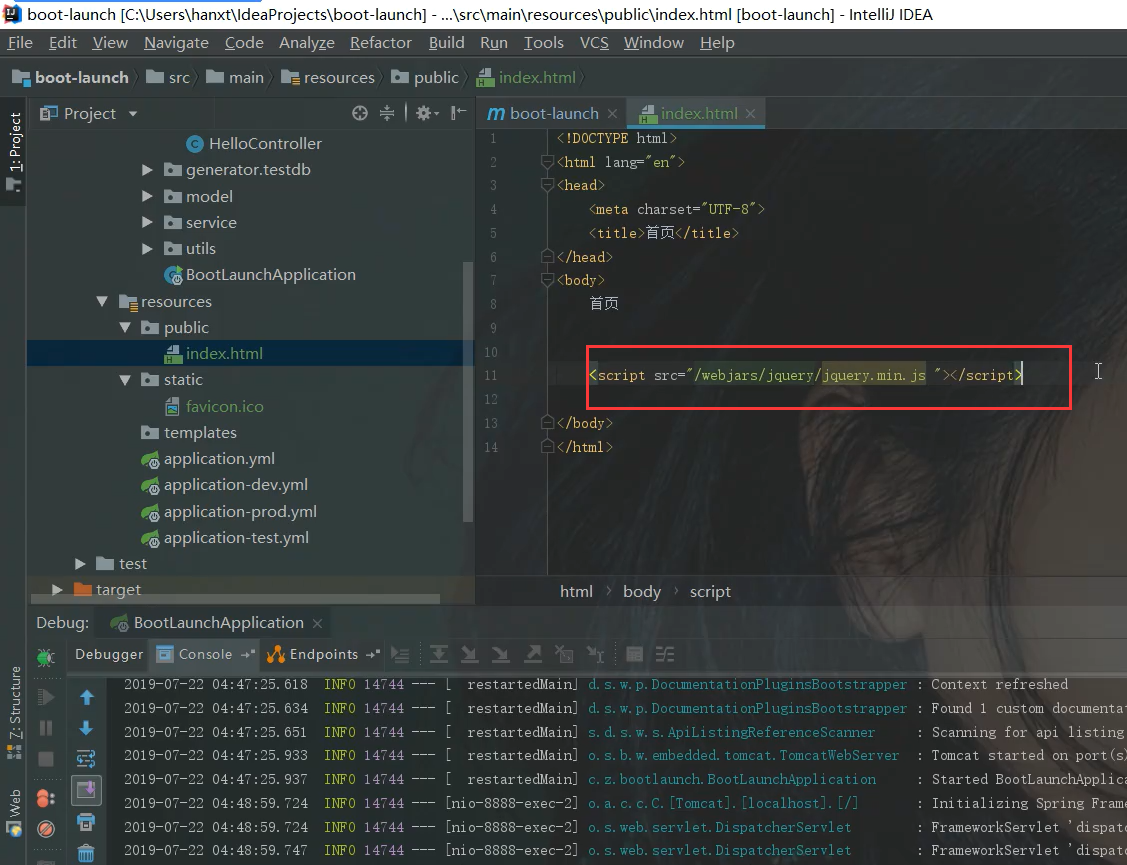The image size is (1127, 865).
Task: Toggle scroll to end console icon
Action: (x=86, y=790)
